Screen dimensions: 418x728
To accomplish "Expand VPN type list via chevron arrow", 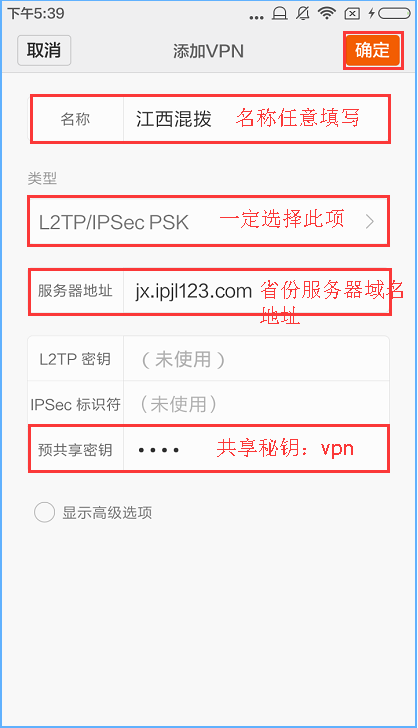I will pyautogui.click(x=370, y=221).
